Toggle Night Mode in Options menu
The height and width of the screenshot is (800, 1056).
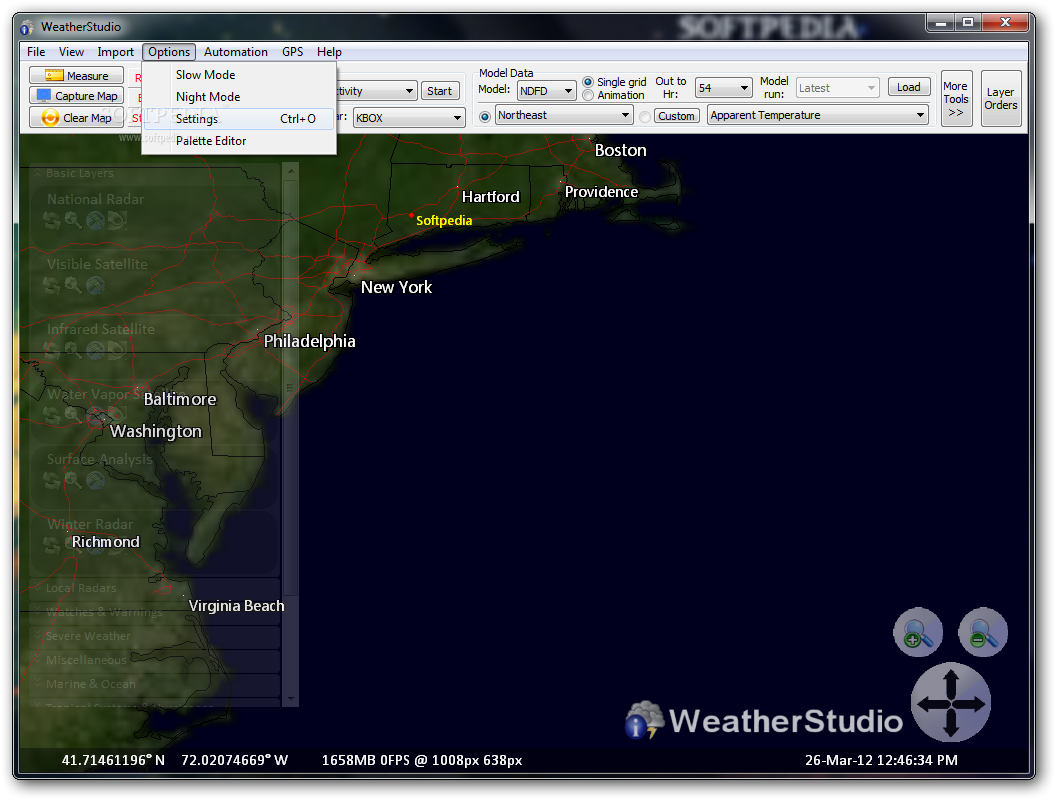238,97
